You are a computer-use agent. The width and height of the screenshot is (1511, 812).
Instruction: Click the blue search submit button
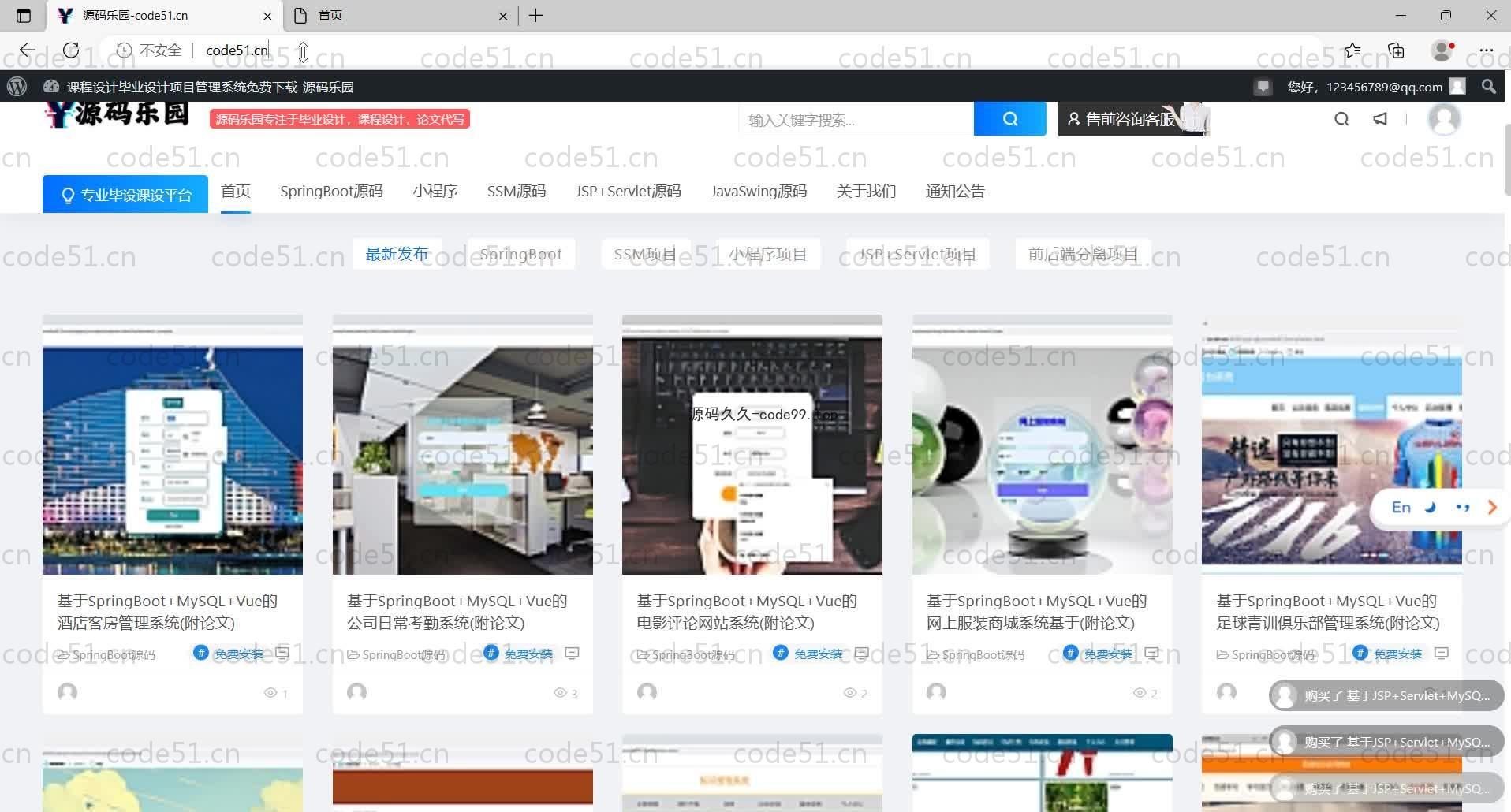pyautogui.click(x=1010, y=119)
